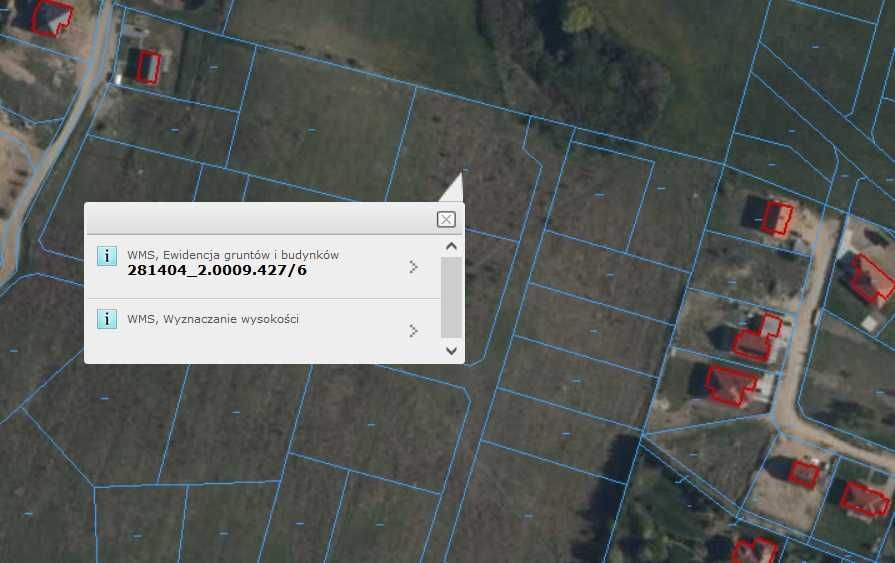Click the WMS, Wyznaczanie wysokości label
Screen dimensions: 895x563
point(213,319)
